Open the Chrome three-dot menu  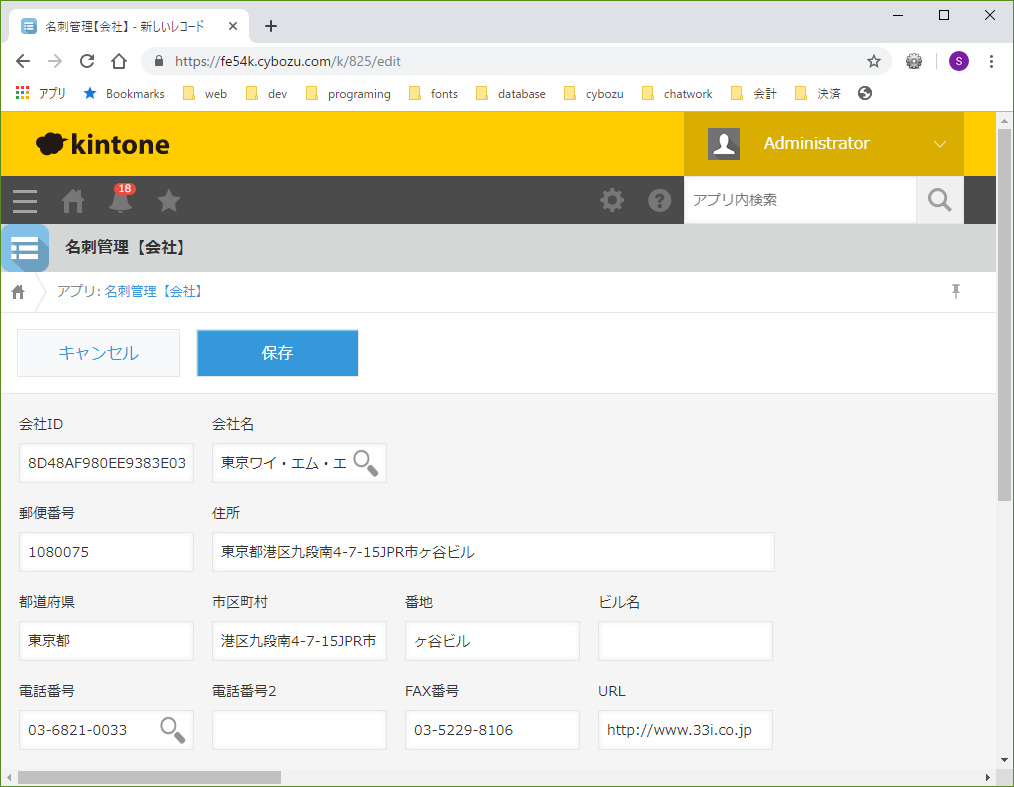point(991,61)
